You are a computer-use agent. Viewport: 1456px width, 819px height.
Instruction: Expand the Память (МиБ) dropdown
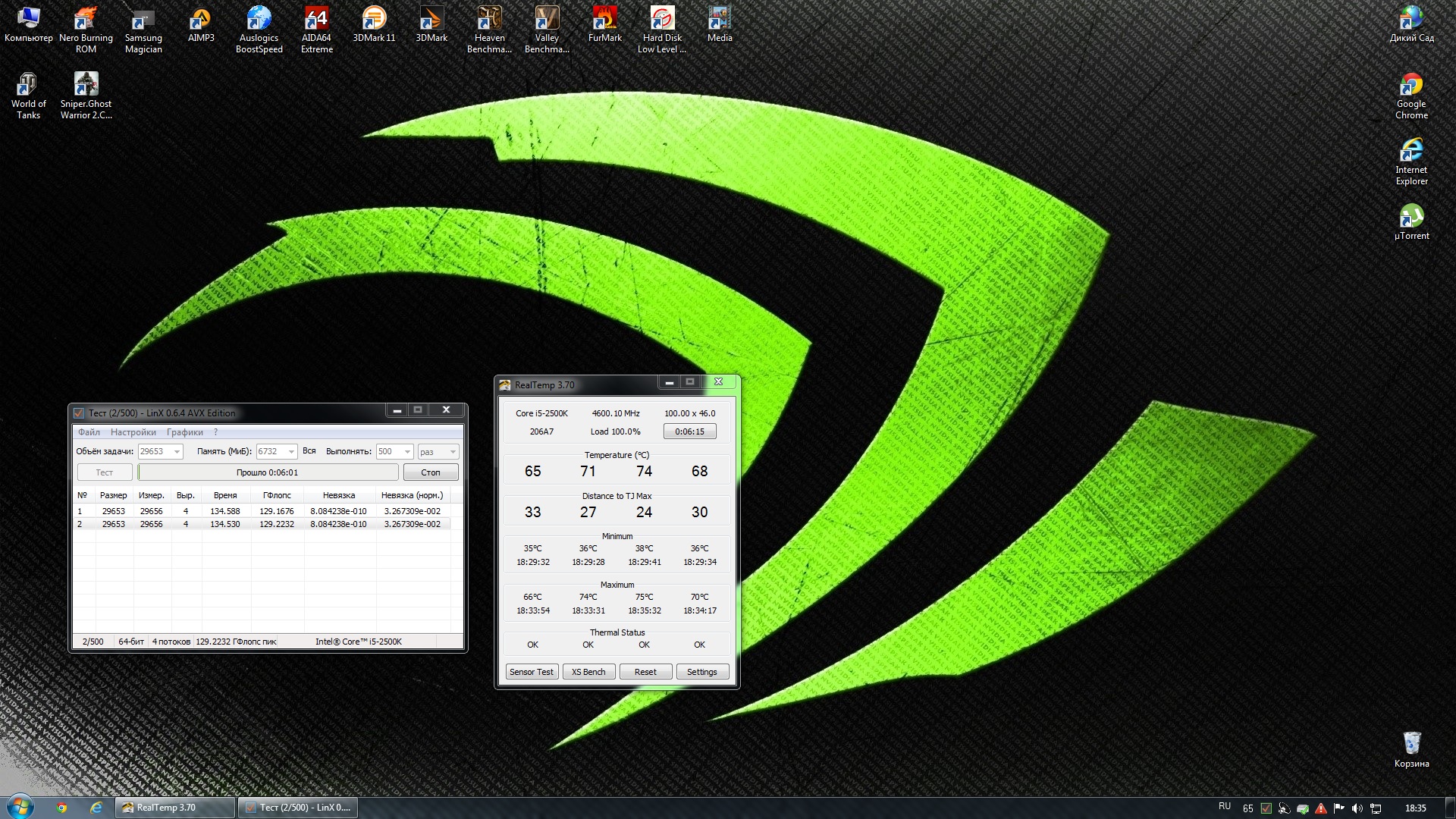290,452
